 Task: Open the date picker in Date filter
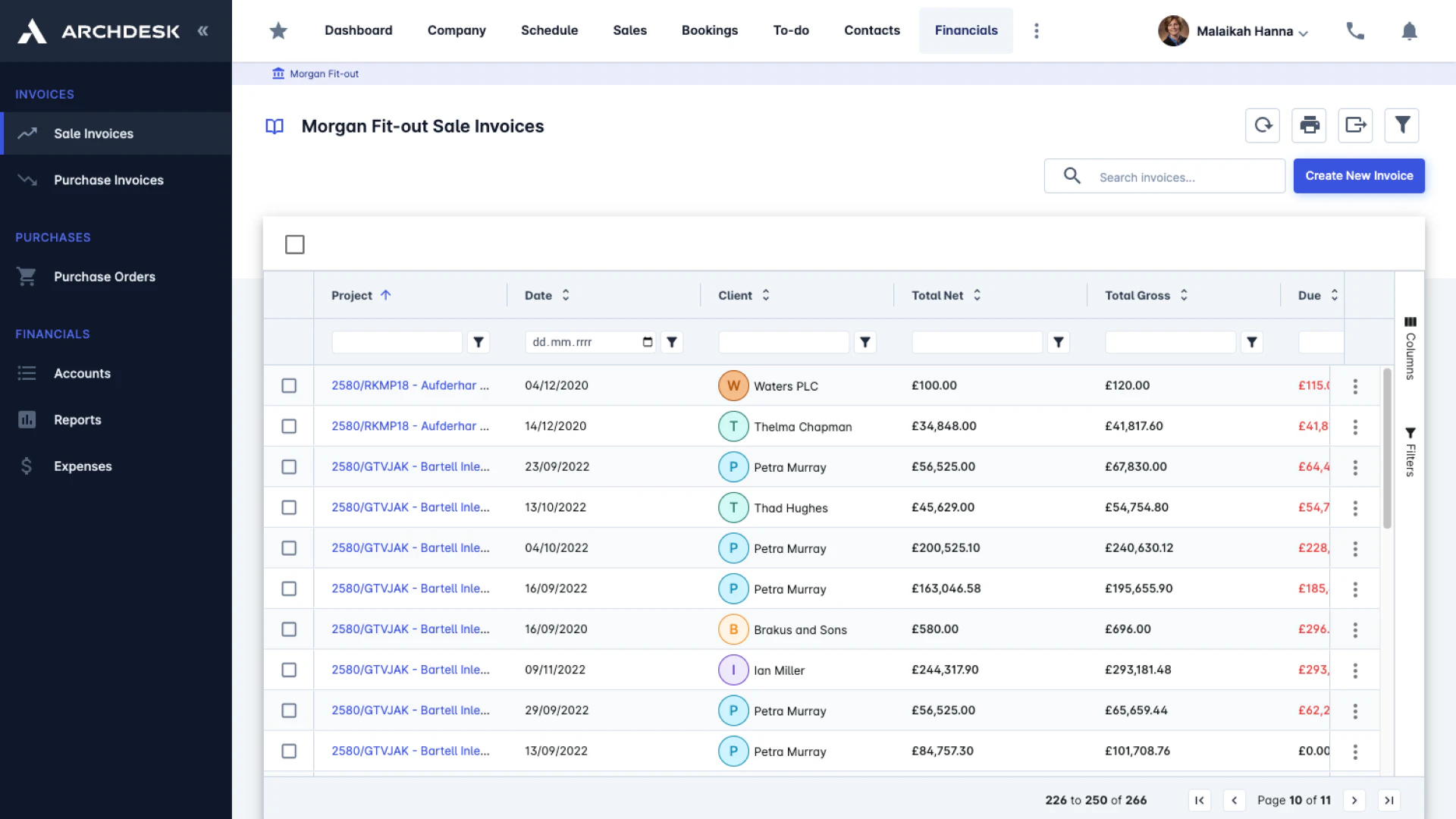point(648,342)
